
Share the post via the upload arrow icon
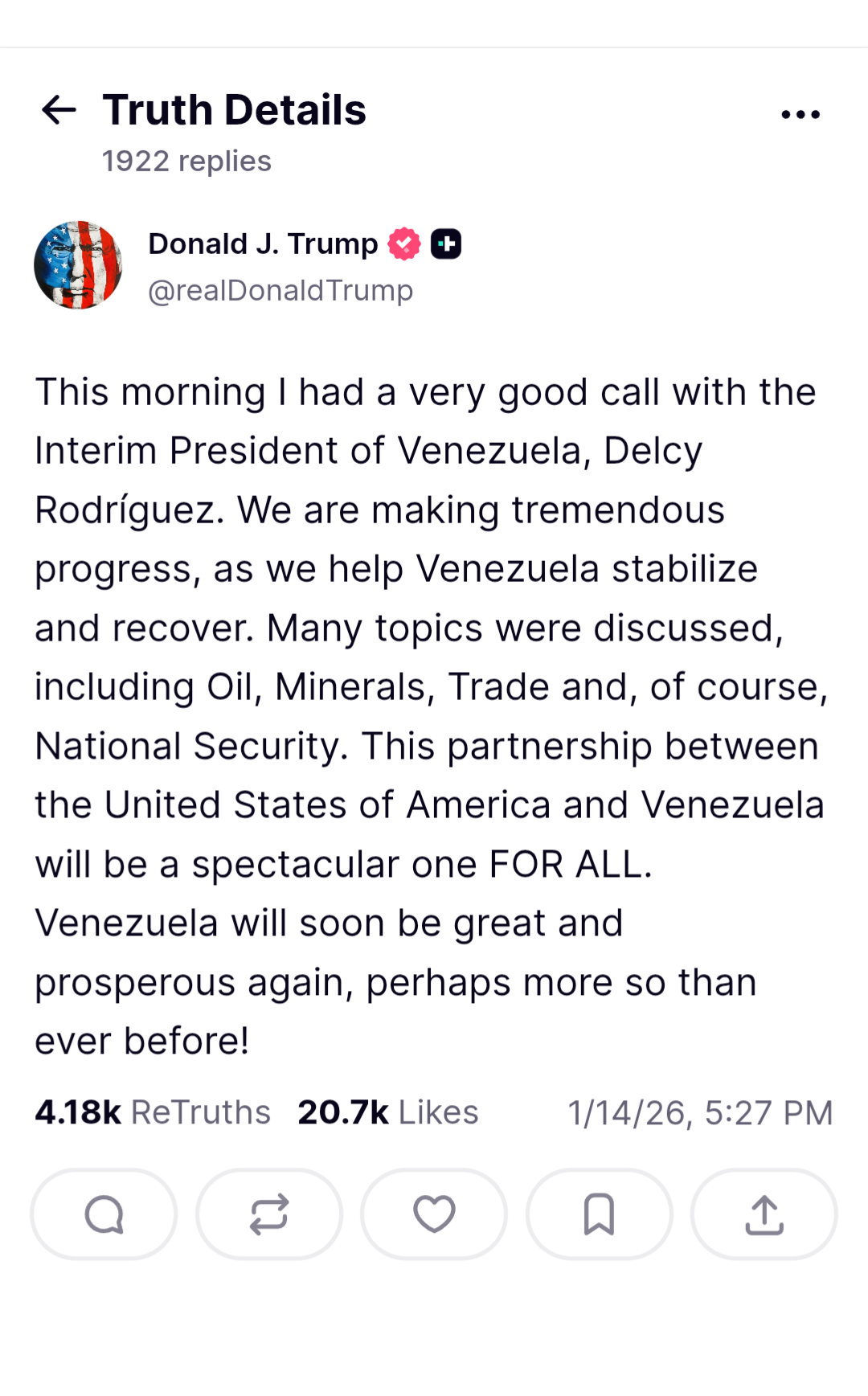(x=764, y=1214)
